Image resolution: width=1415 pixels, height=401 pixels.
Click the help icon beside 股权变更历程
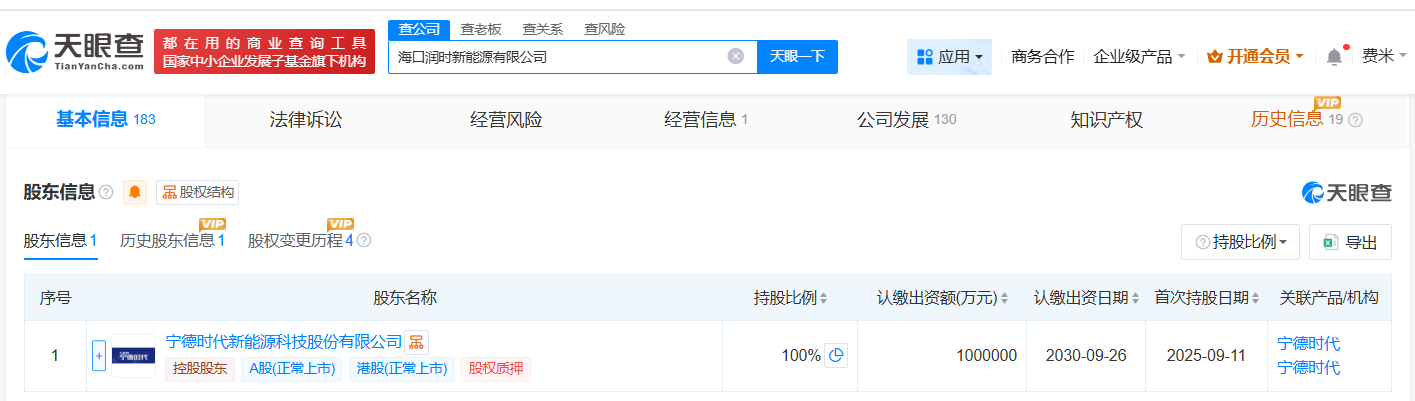(364, 240)
